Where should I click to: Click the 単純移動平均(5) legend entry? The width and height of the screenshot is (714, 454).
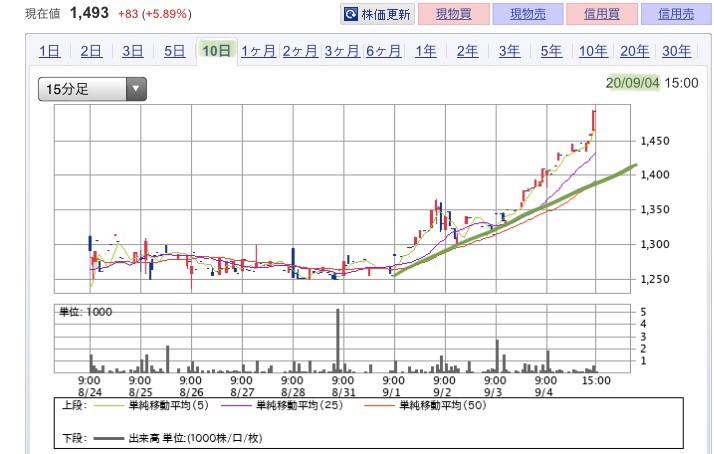point(151,405)
